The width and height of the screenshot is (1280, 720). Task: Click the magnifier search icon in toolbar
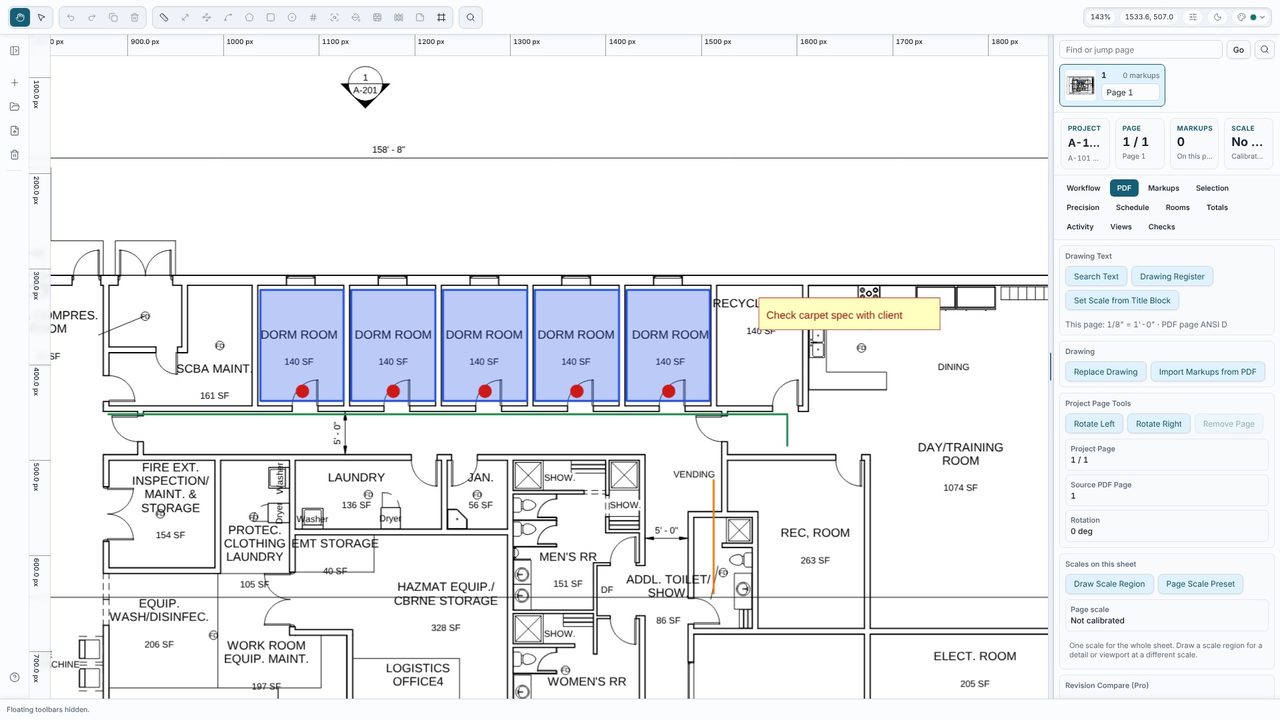470,17
